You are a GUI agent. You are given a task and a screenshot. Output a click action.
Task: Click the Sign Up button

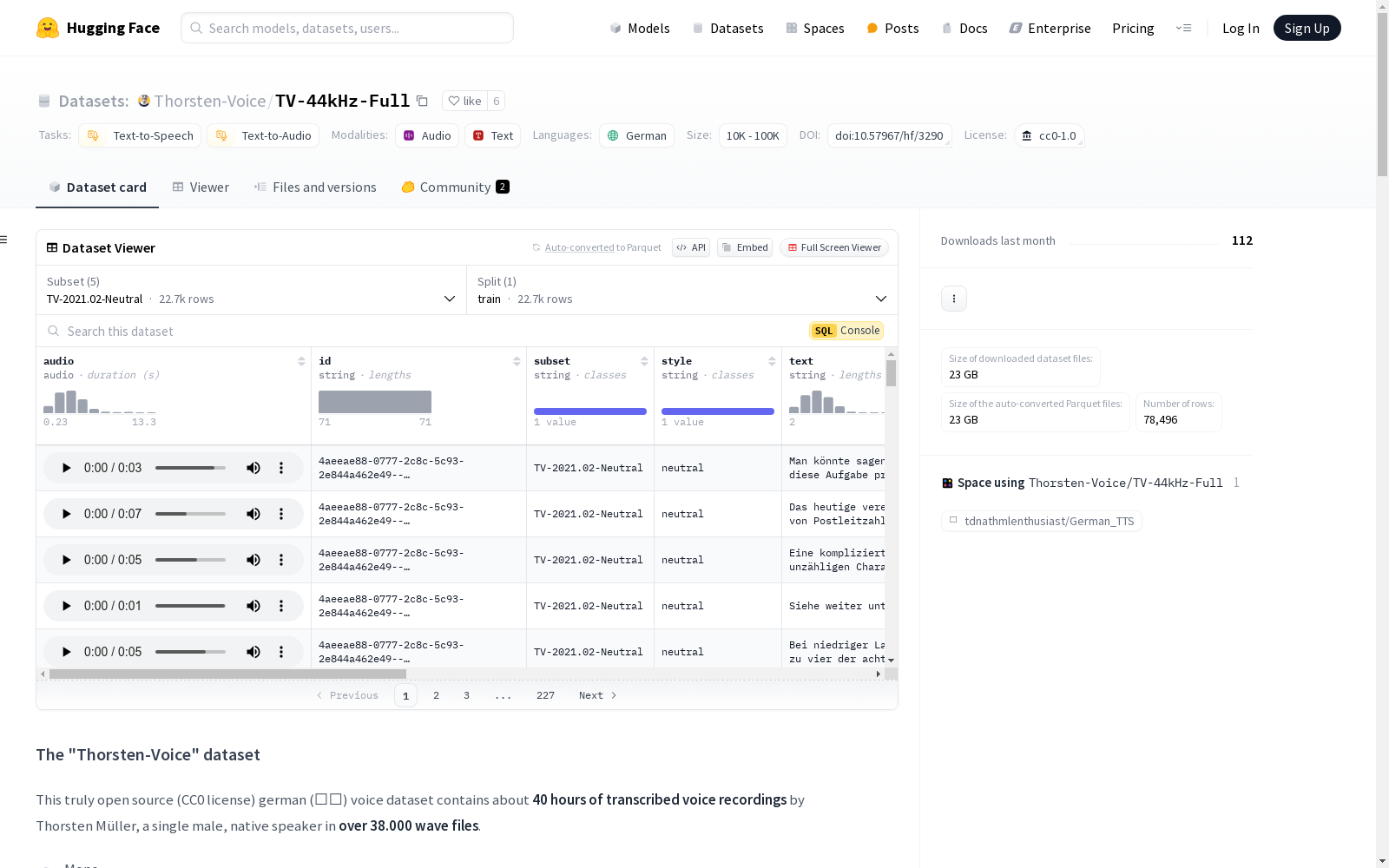click(x=1307, y=28)
